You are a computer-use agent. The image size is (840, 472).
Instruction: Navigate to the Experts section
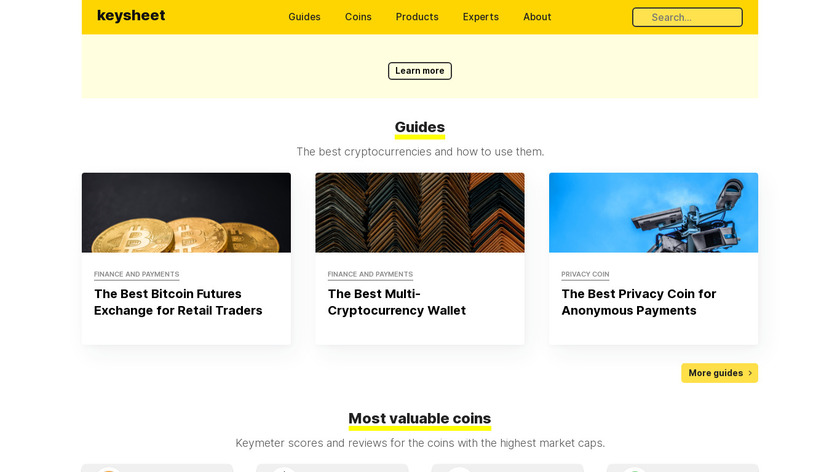(480, 17)
